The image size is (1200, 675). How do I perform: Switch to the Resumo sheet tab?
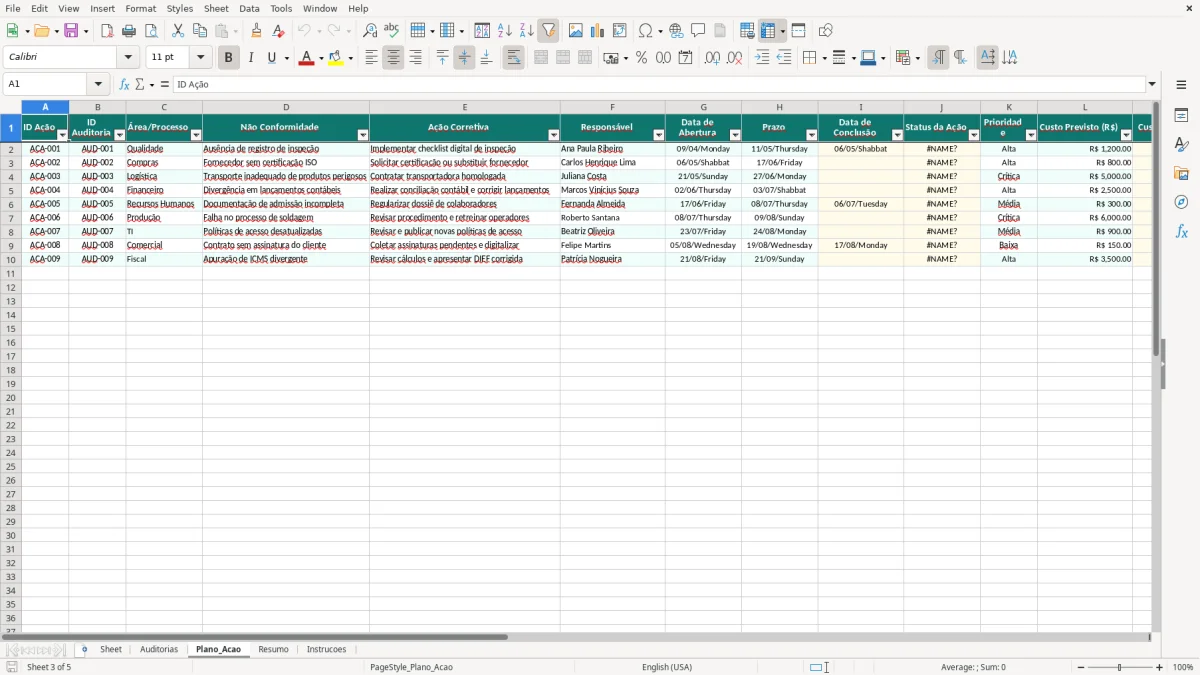[x=273, y=649]
